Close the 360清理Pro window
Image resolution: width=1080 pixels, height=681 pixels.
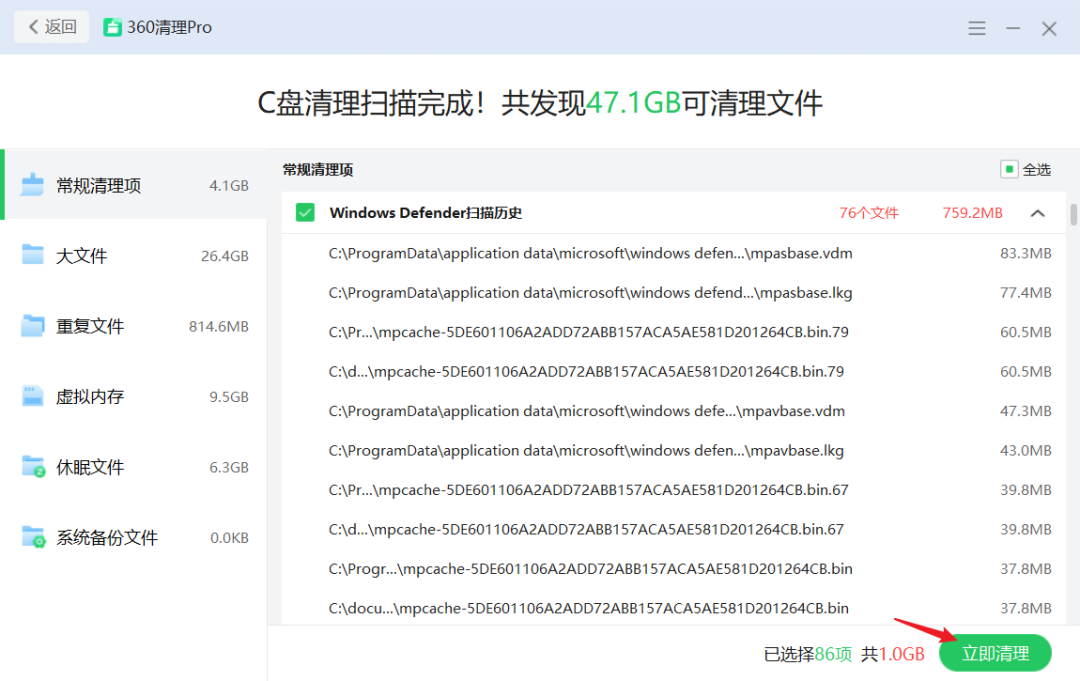tap(1049, 28)
